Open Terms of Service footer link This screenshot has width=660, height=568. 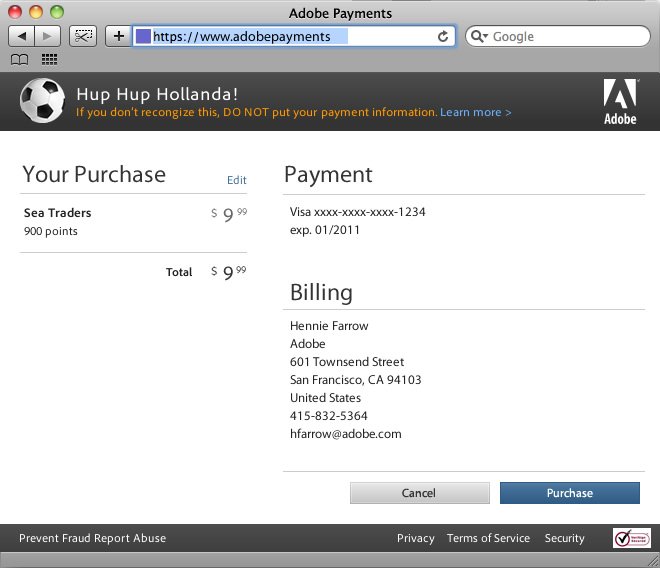click(x=488, y=538)
